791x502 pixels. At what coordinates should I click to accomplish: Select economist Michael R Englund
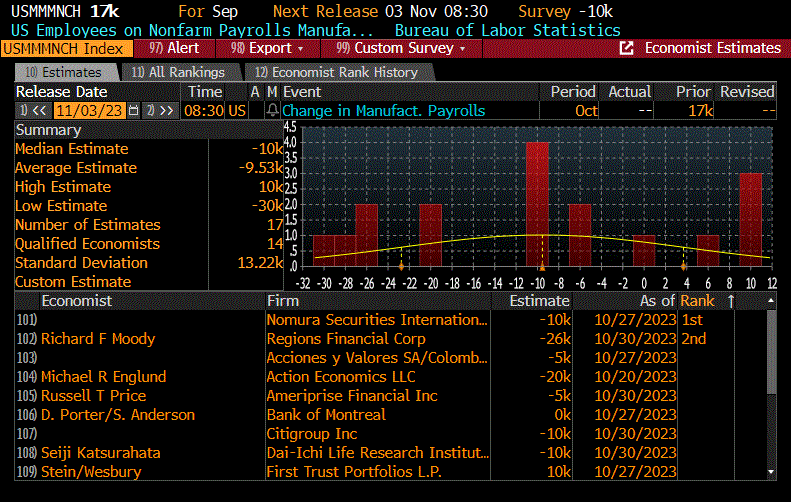point(103,377)
